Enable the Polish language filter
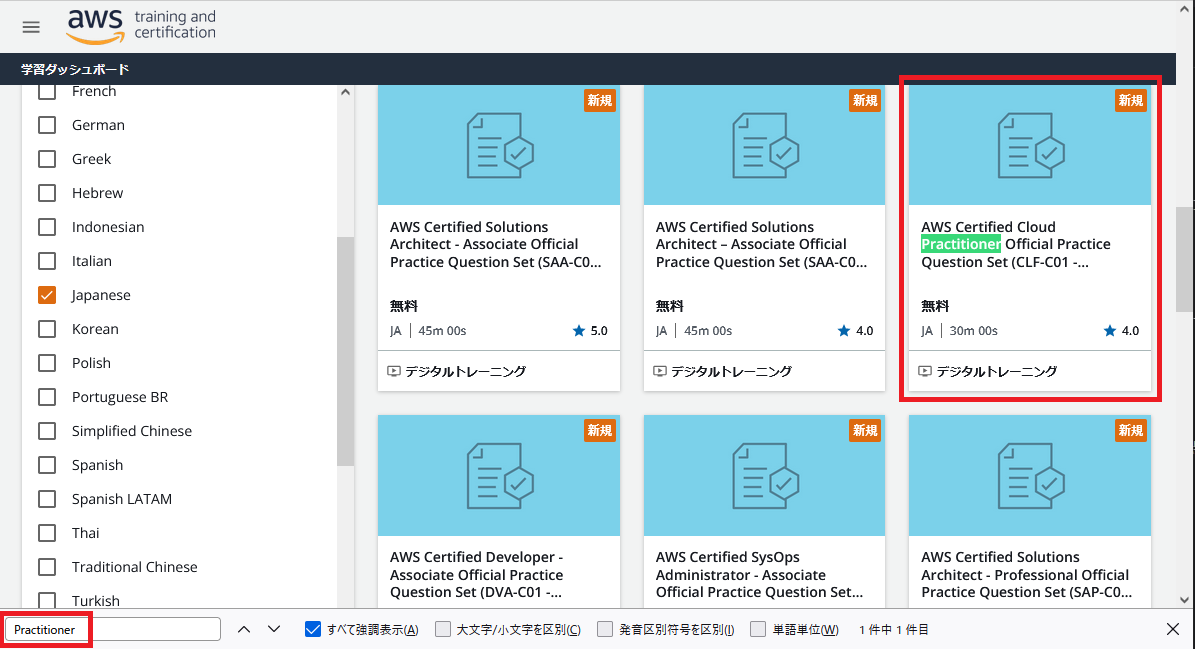This screenshot has height=649, width=1195. [x=47, y=363]
